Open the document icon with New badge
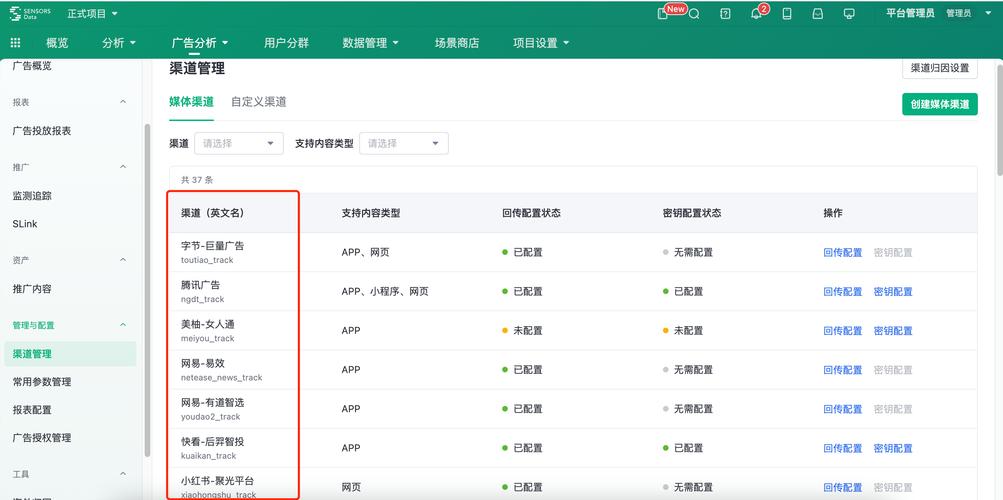This screenshot has width=1003, height=500. [663, 13]
